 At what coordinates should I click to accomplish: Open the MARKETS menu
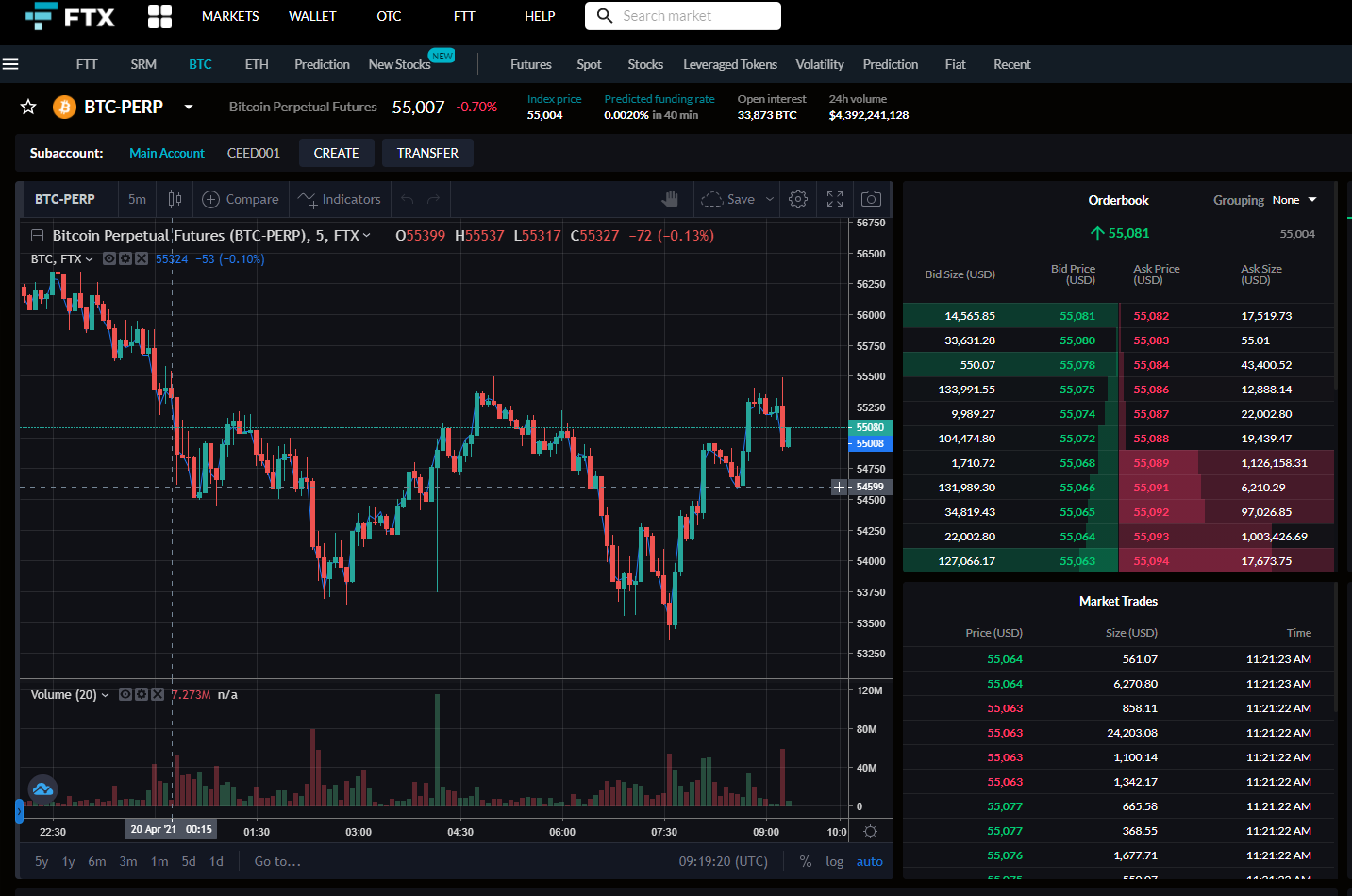[230, 16]
